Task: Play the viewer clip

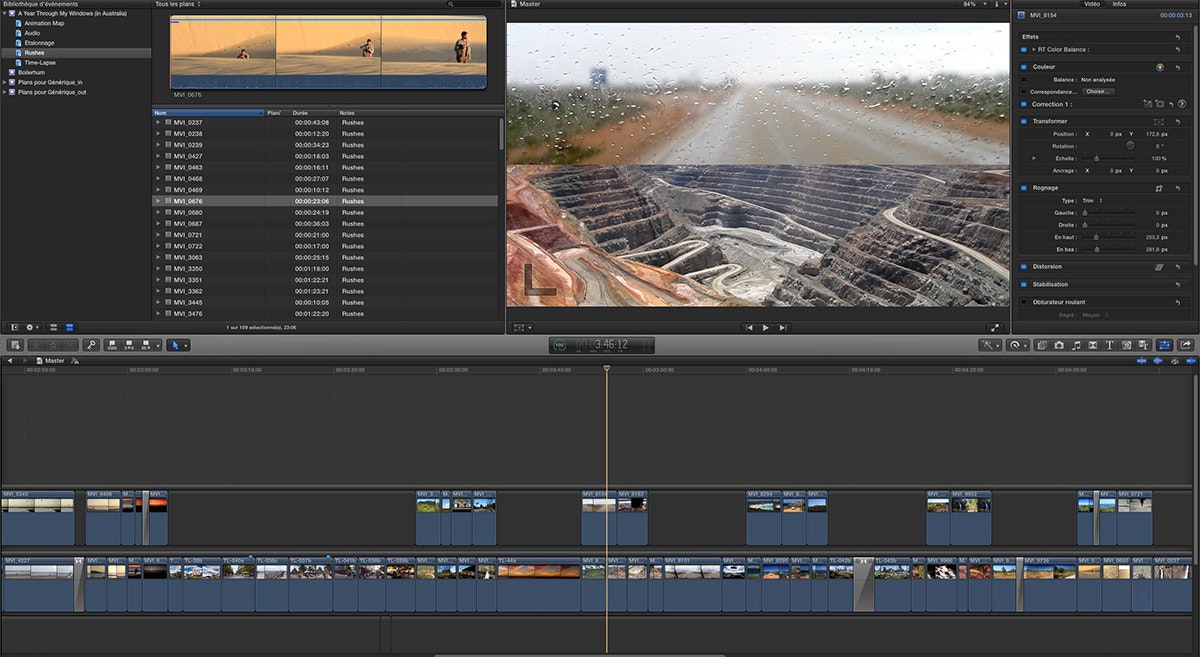Action: [x=766, y=327]
